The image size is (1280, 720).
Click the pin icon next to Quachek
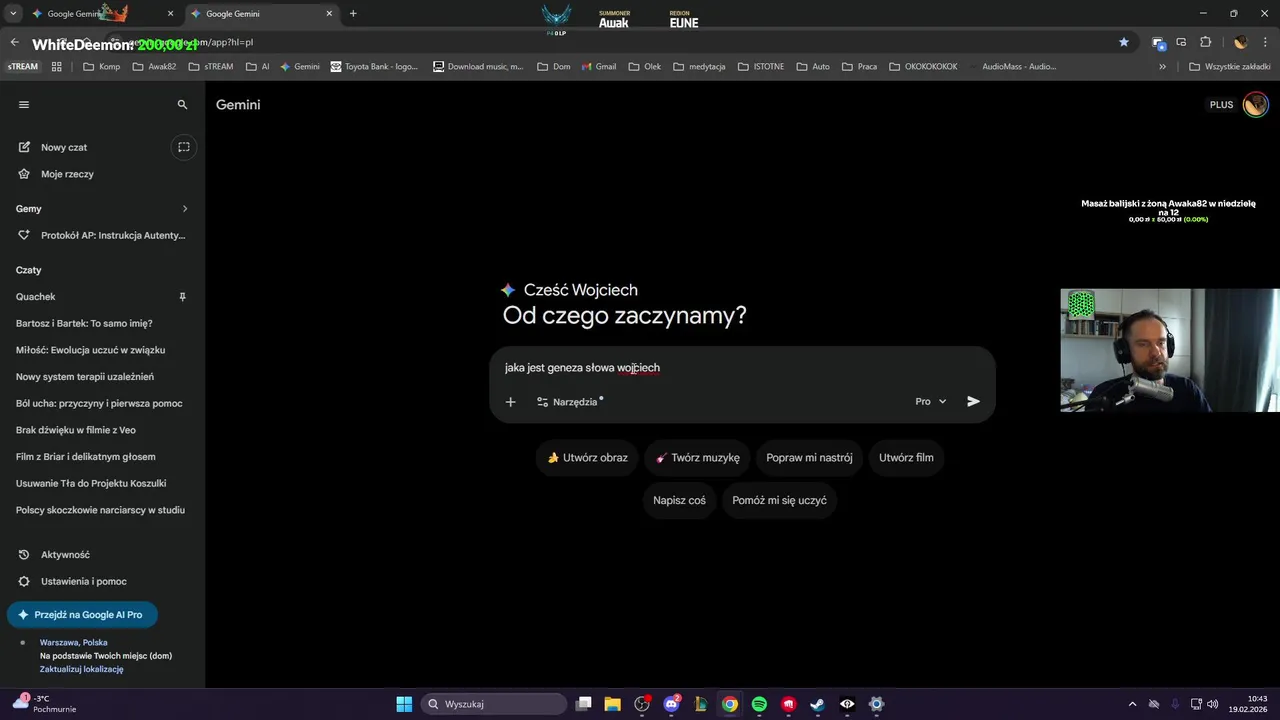[182, 297]
